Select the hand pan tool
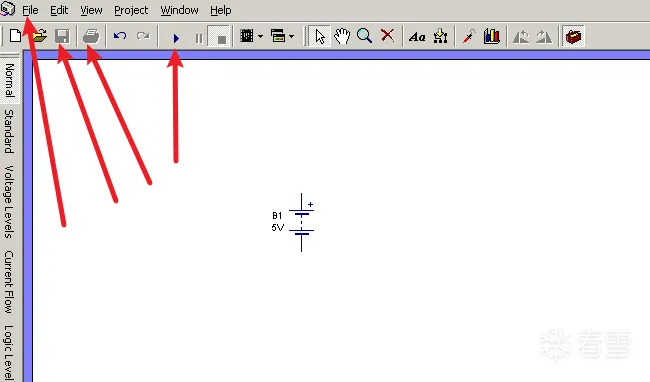The image size is (650, 382). (x=342, y=36)
